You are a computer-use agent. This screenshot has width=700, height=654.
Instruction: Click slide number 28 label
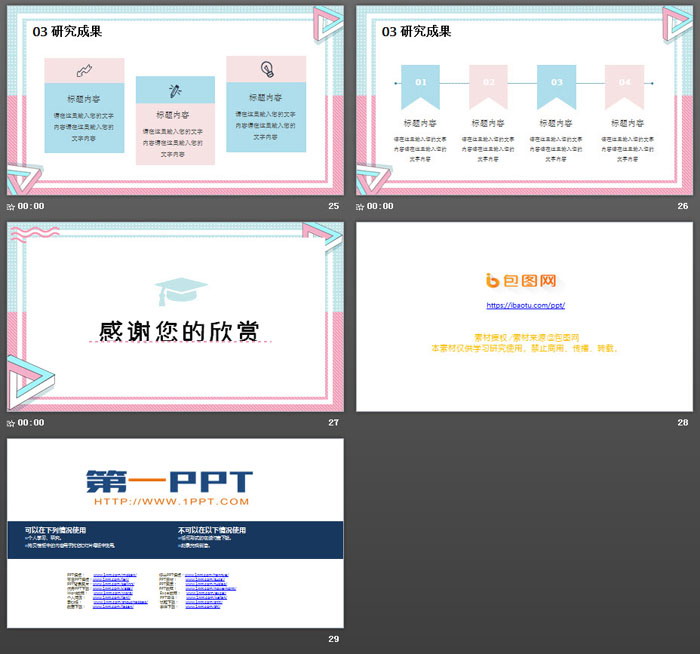coord(683,422)
